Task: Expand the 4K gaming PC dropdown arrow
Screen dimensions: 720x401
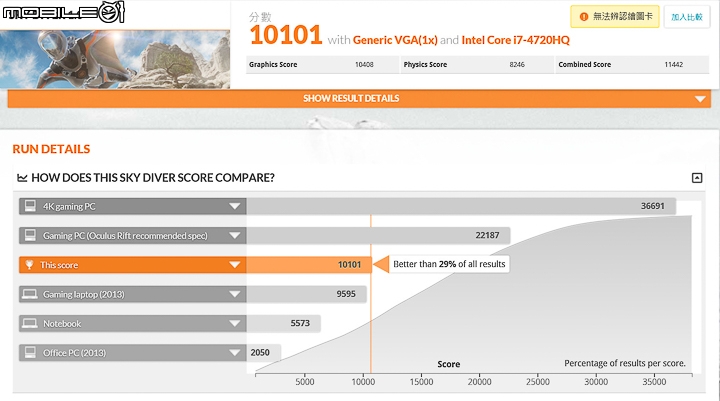Action: point(235,206)
